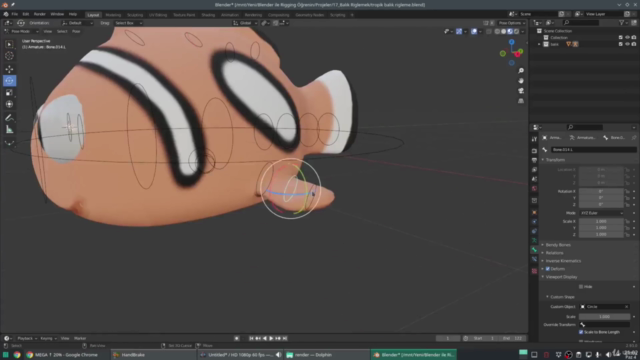Image resolution: width=640 pixels, height=360 pixels.
Task: Select the active Rotate tool
Action: coord(9,81)
